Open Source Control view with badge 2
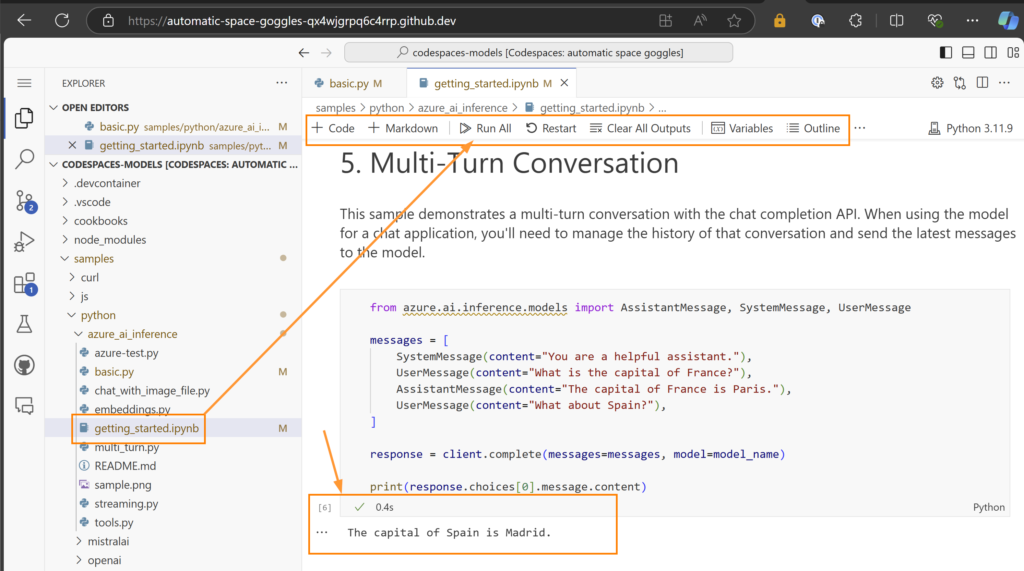 tap(25, 201)
